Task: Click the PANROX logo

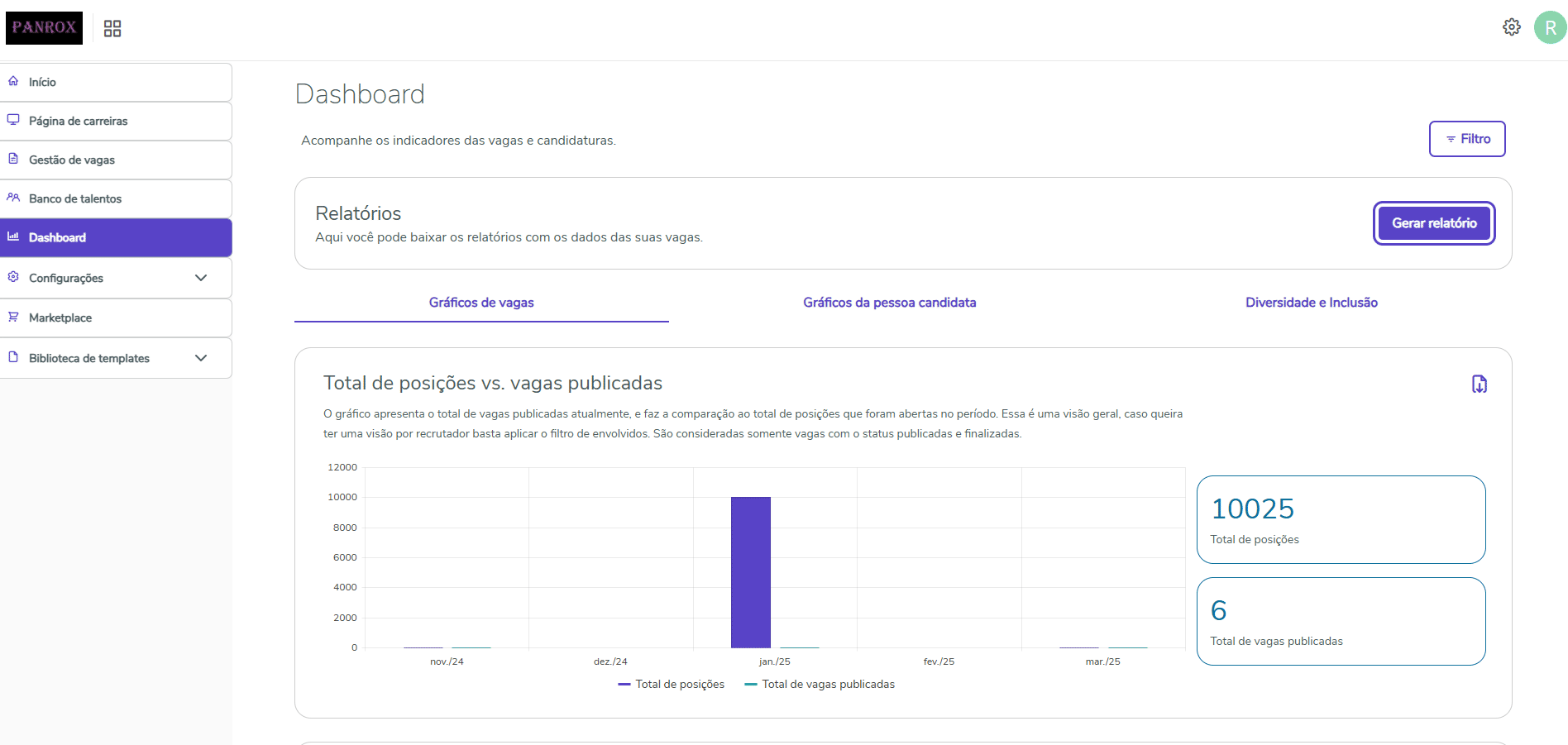Action: tap(44, 28)
